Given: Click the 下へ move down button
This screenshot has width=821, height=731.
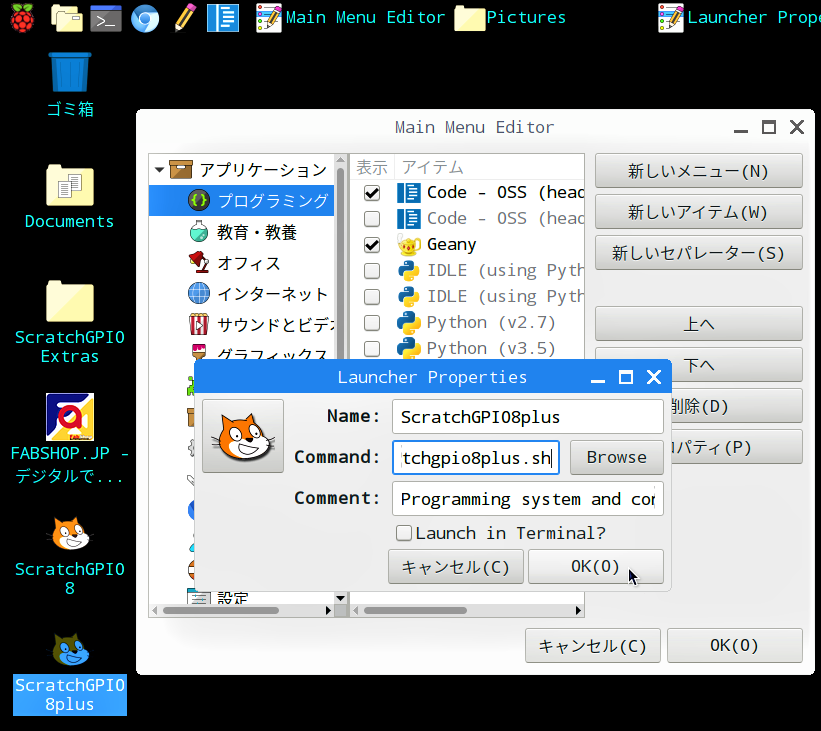Looking at the screenshot, I should pos(737,364).
